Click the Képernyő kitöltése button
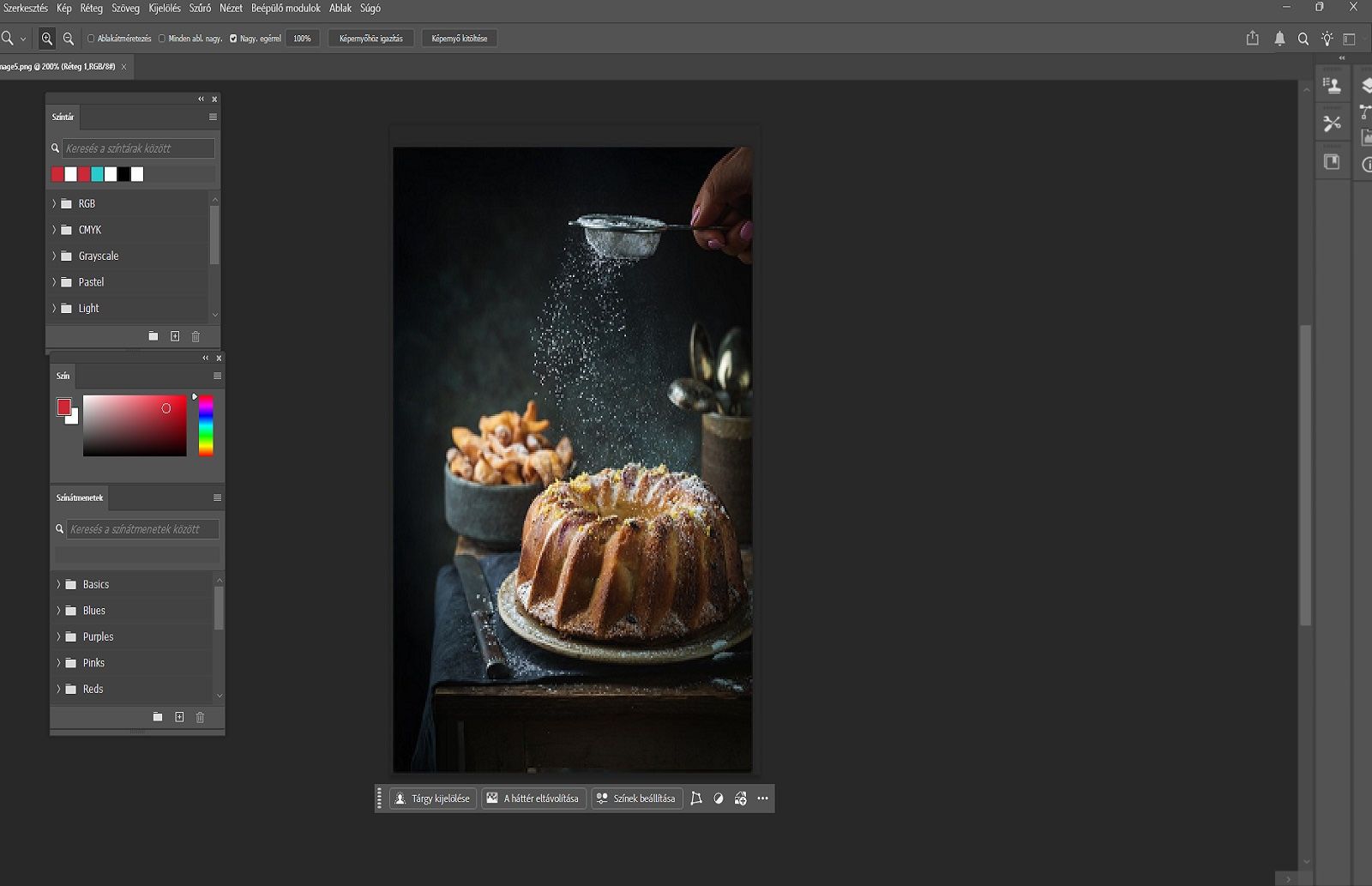 click(460, 39)
